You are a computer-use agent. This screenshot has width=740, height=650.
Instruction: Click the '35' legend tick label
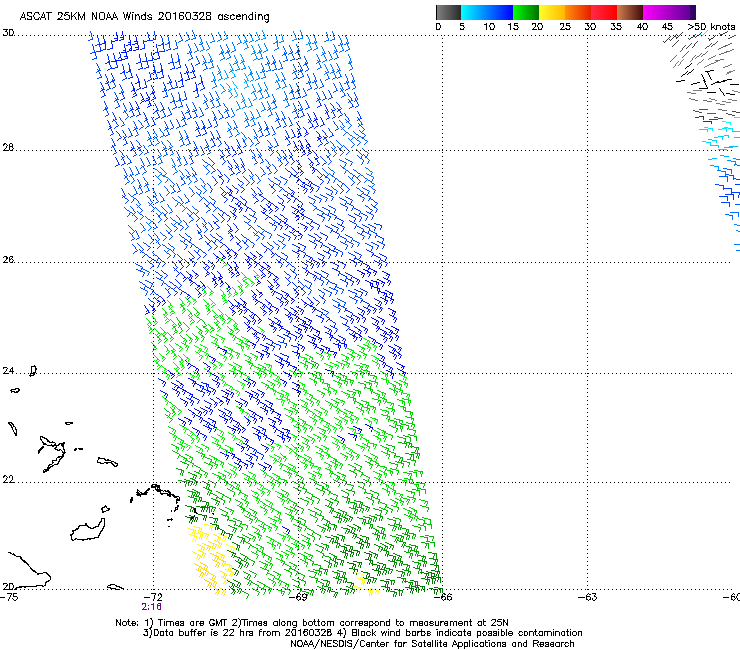coord(615,27)
